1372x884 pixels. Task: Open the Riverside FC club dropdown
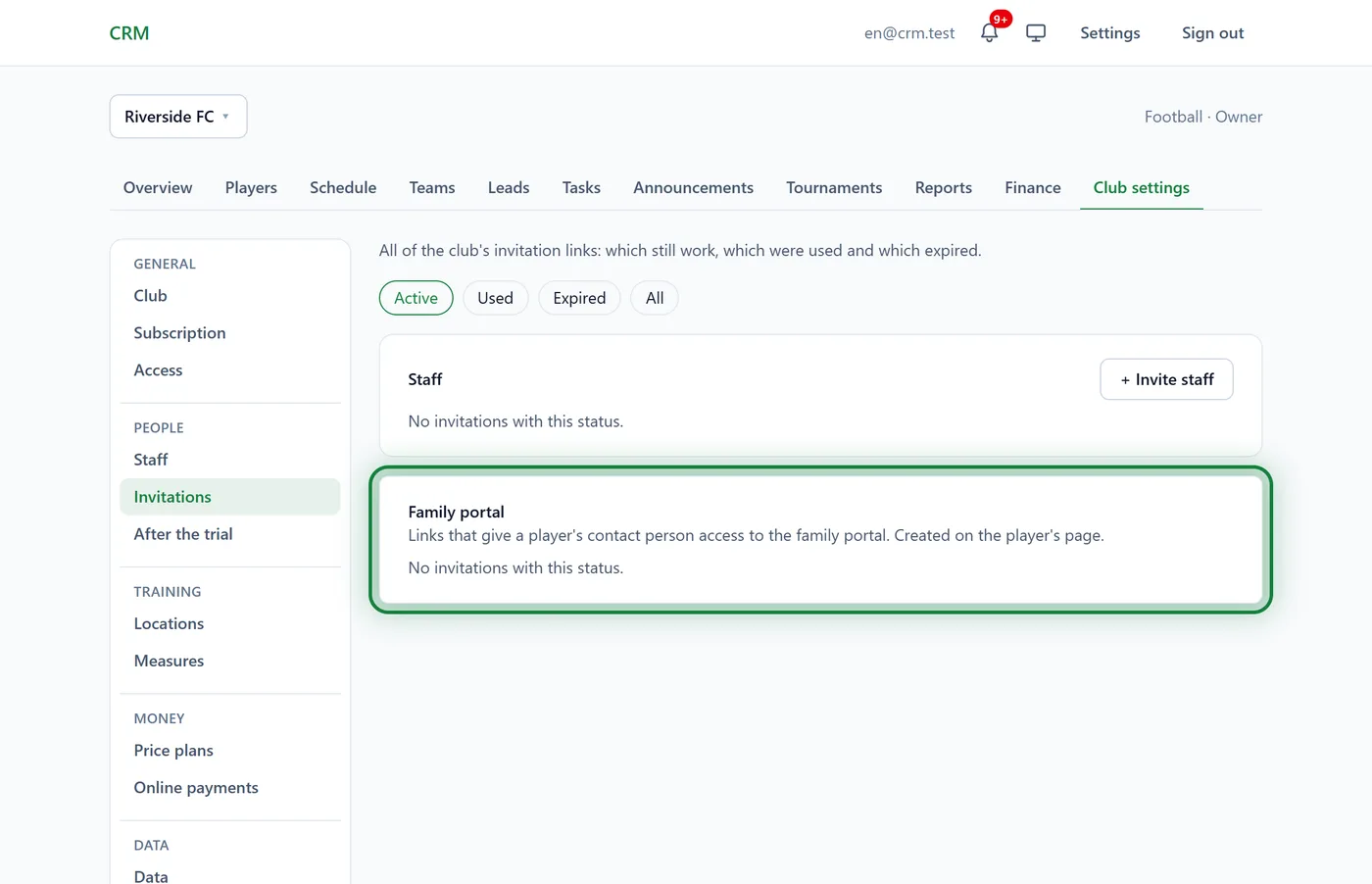pos(178,117)
